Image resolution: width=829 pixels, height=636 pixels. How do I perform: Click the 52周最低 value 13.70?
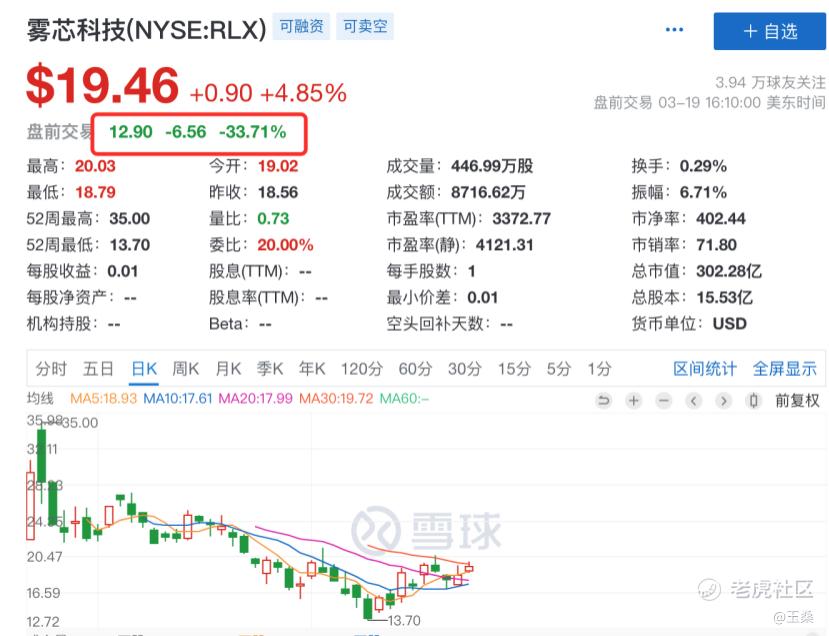click(x=130, y=245)
